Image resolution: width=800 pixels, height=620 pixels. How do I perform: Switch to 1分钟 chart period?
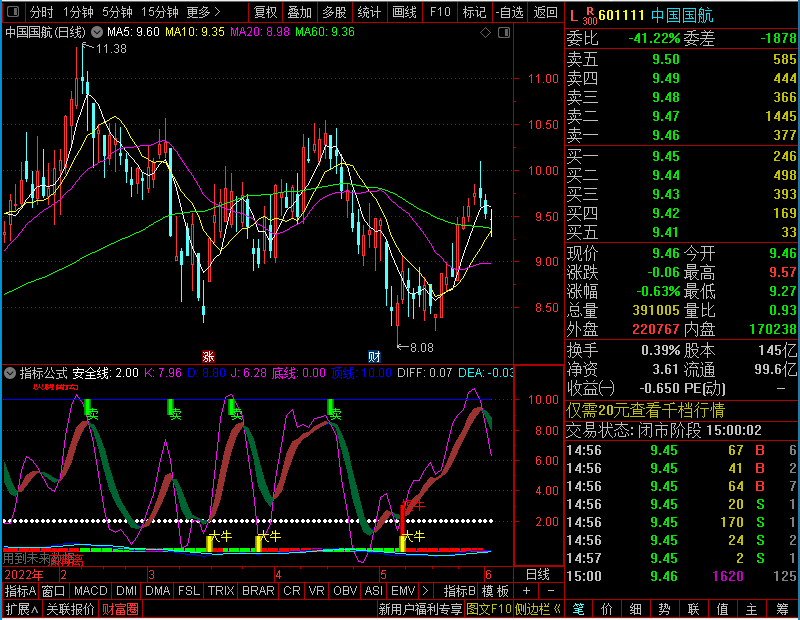[x=78, y=12]
